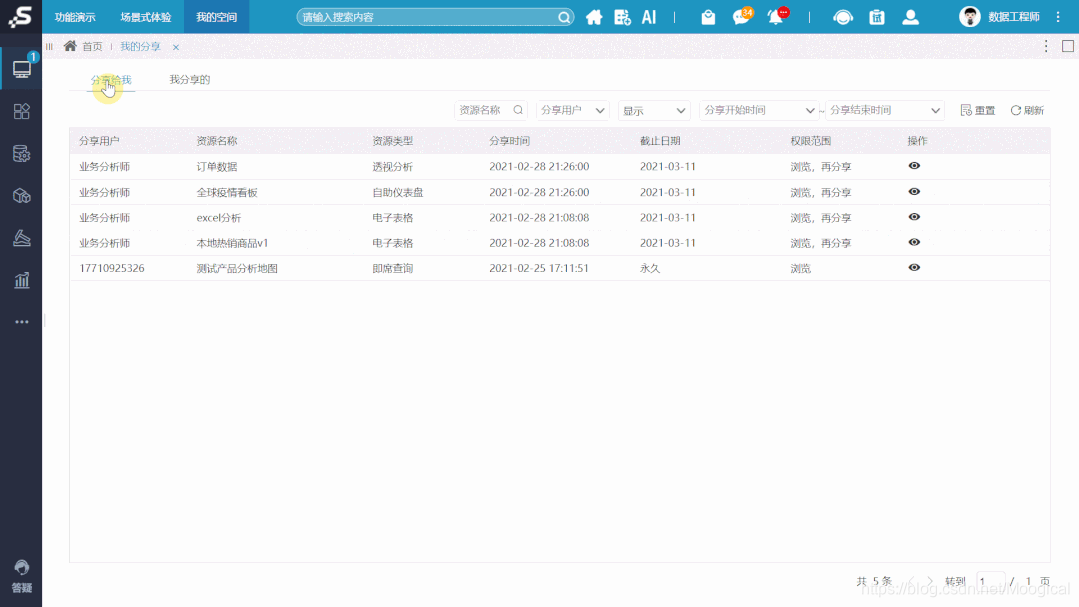Go to 首页 breadcrumb tab
Screen dimensions: 1079x607
point(83,46)
